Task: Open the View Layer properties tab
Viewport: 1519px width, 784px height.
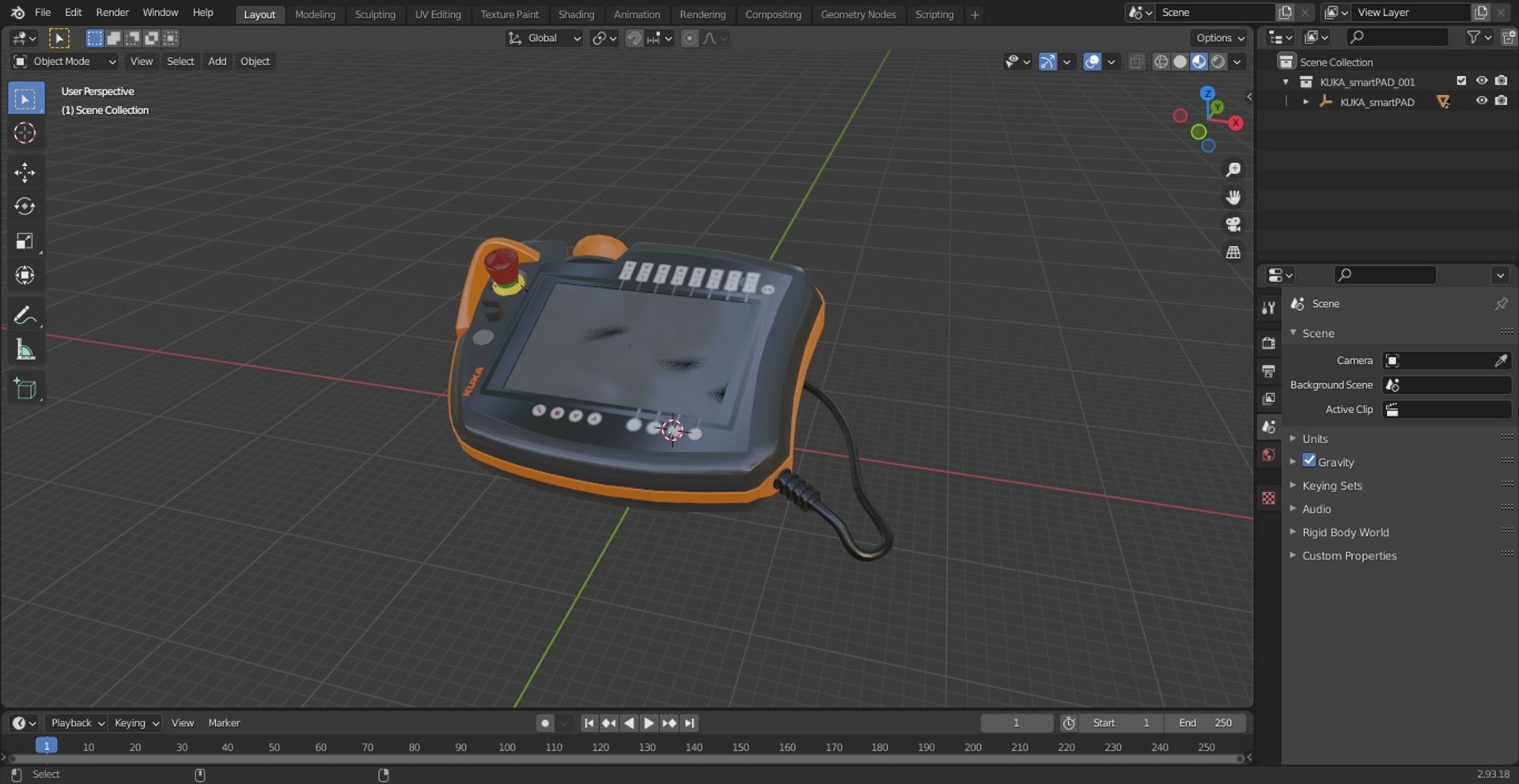Action: click(1268, 398)
